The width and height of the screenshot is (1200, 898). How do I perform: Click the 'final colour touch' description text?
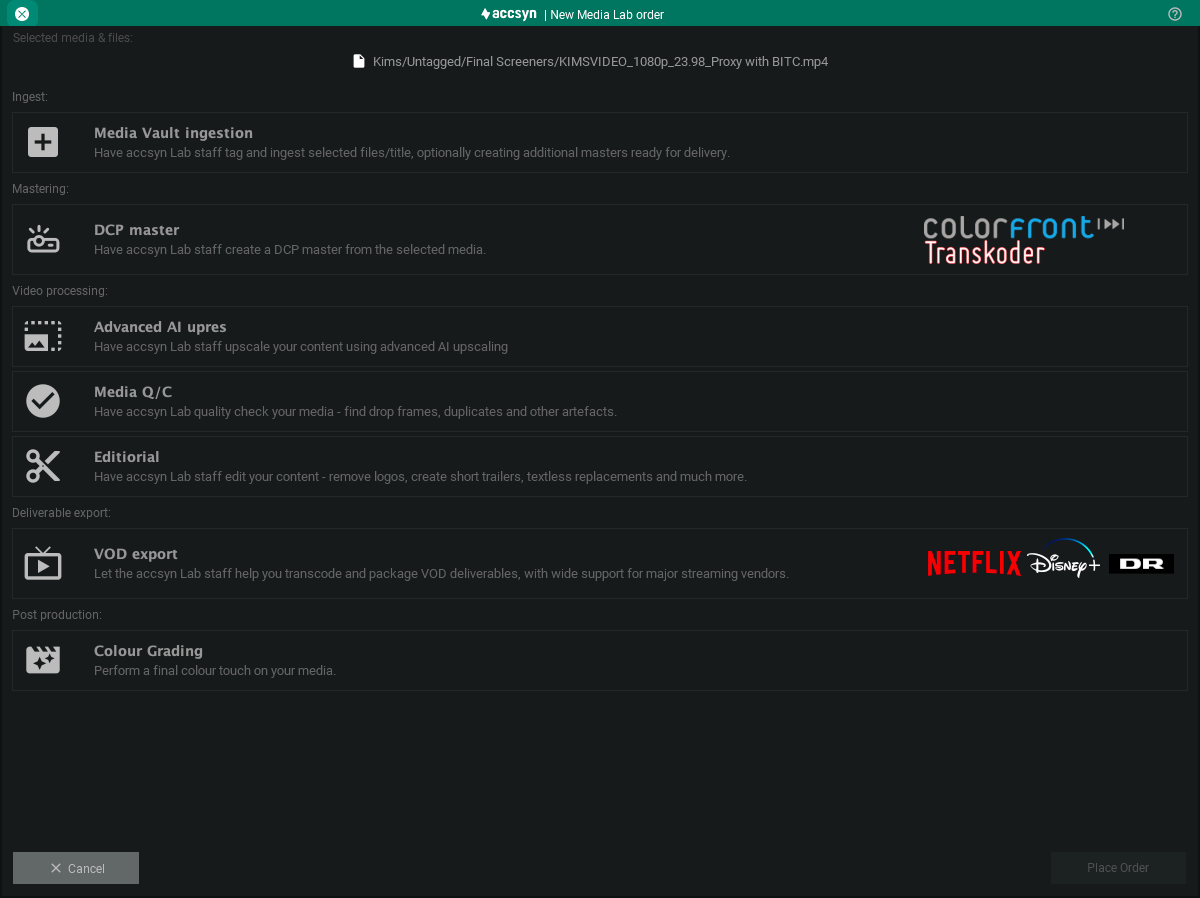(x=215, y=671)
